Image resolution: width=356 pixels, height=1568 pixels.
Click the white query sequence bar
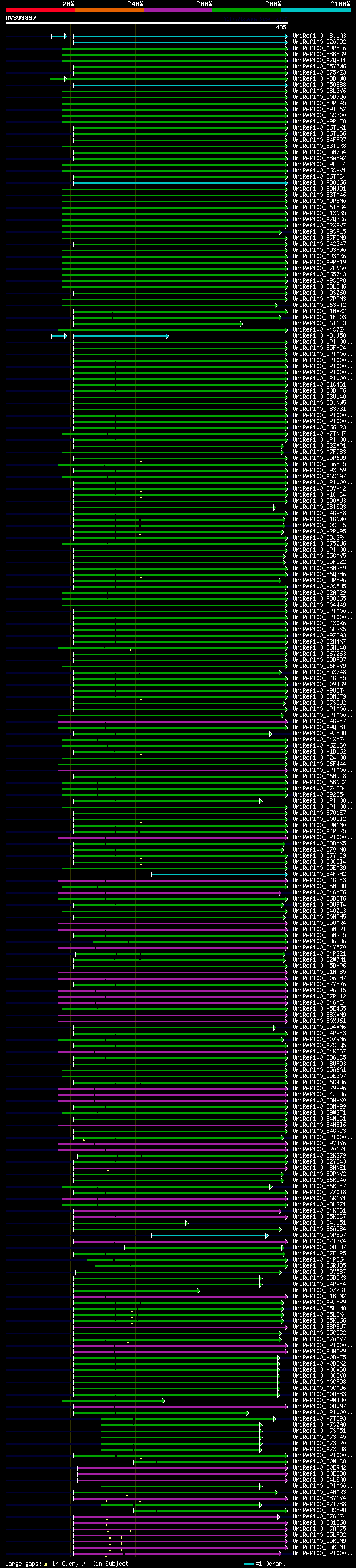[147, 22]
